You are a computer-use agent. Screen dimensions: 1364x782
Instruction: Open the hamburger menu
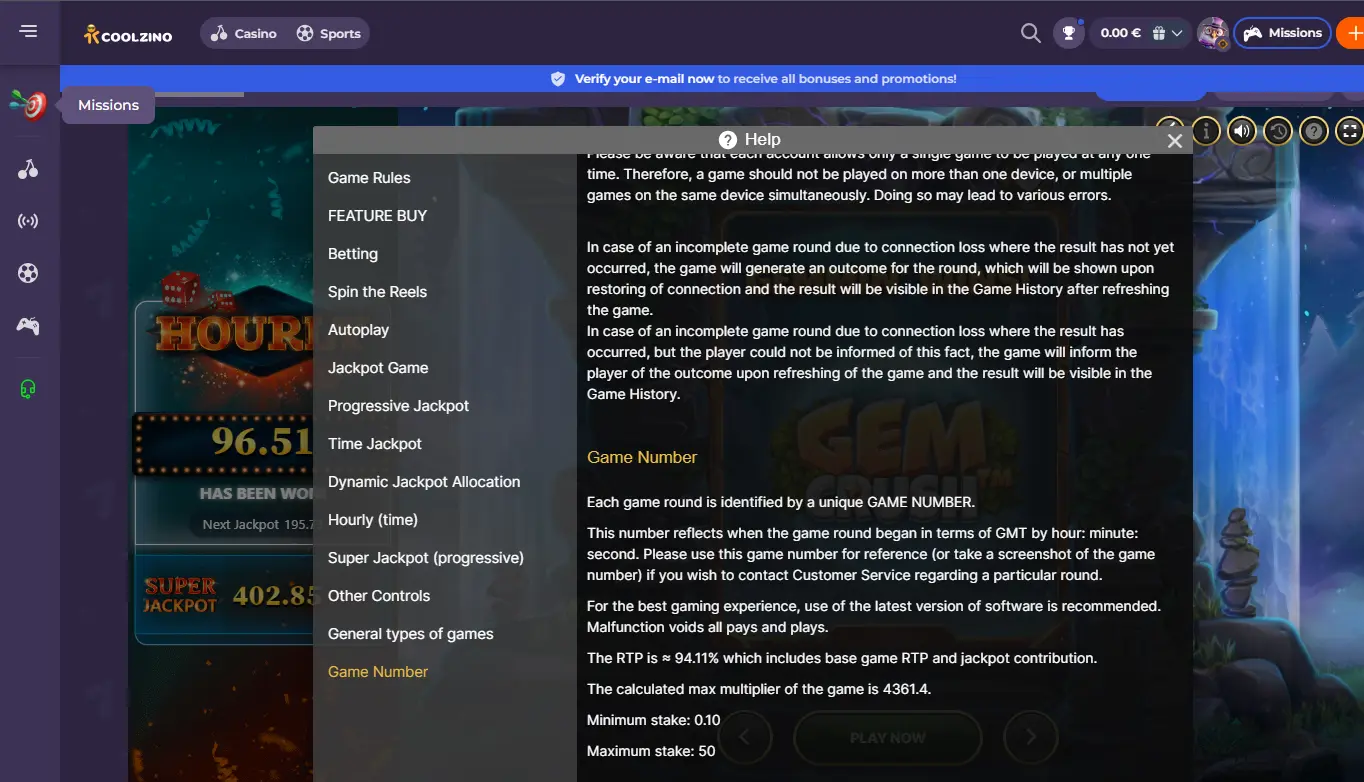(28, 31)
